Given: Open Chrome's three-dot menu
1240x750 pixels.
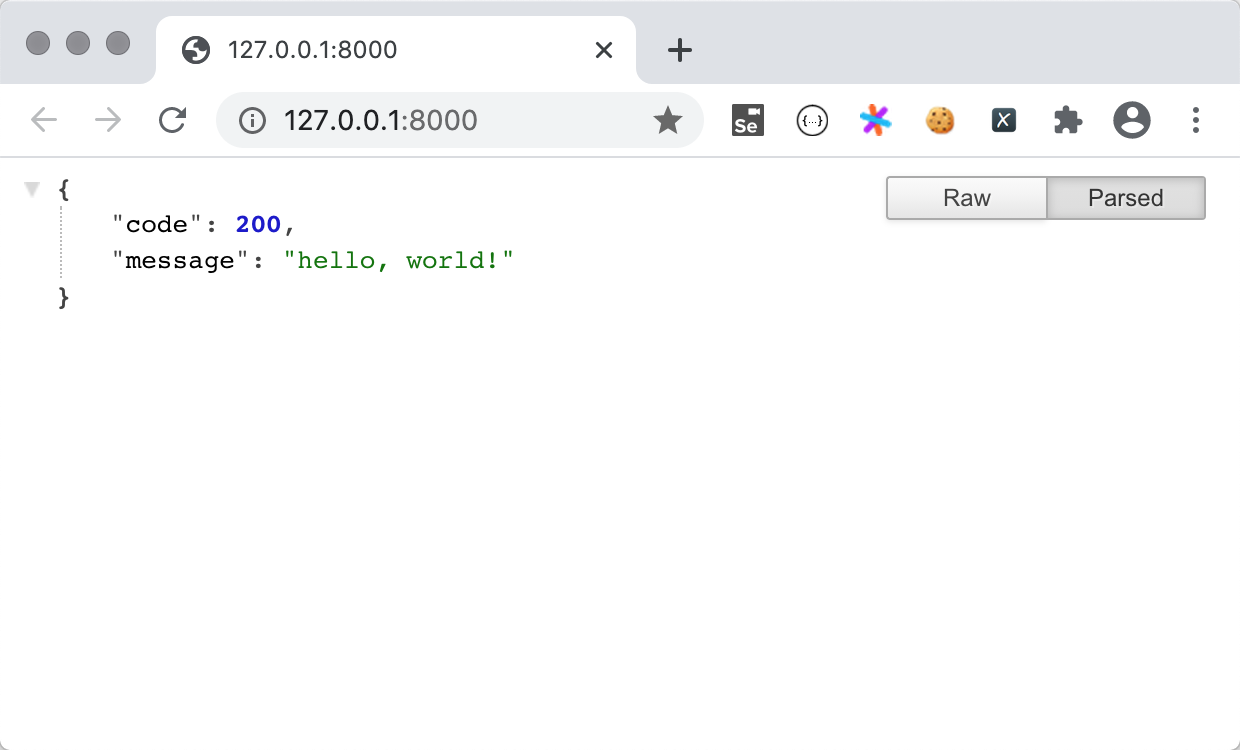Looking at the screenshot, I should pyautogui.click(x=1195, y=121).
